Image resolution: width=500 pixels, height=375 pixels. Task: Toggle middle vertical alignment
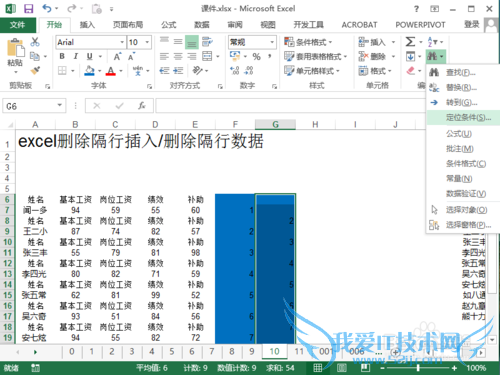pos(178,42)
